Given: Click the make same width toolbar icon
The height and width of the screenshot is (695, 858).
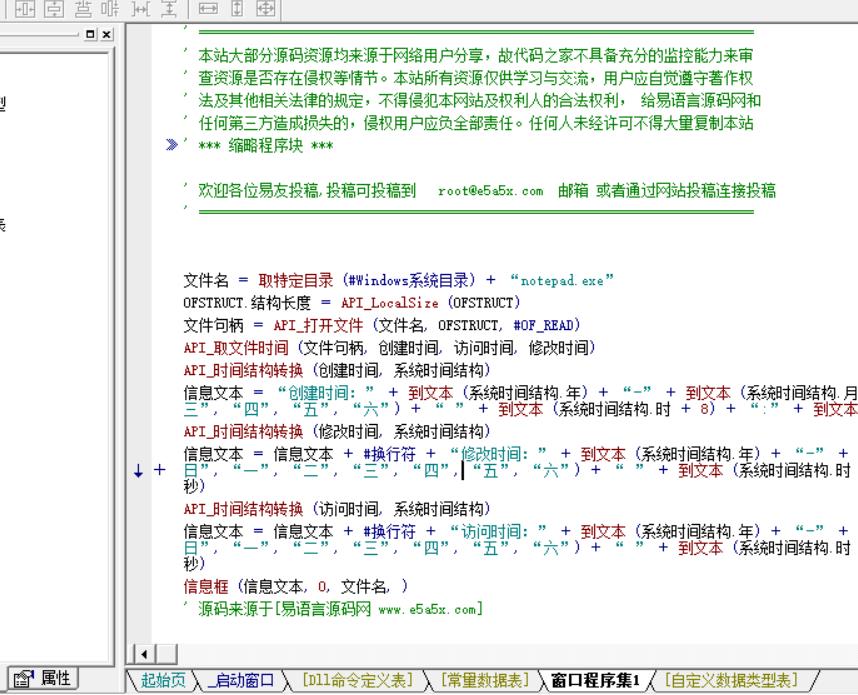Looking at the screenshot, I should click(x=208, y=8).
